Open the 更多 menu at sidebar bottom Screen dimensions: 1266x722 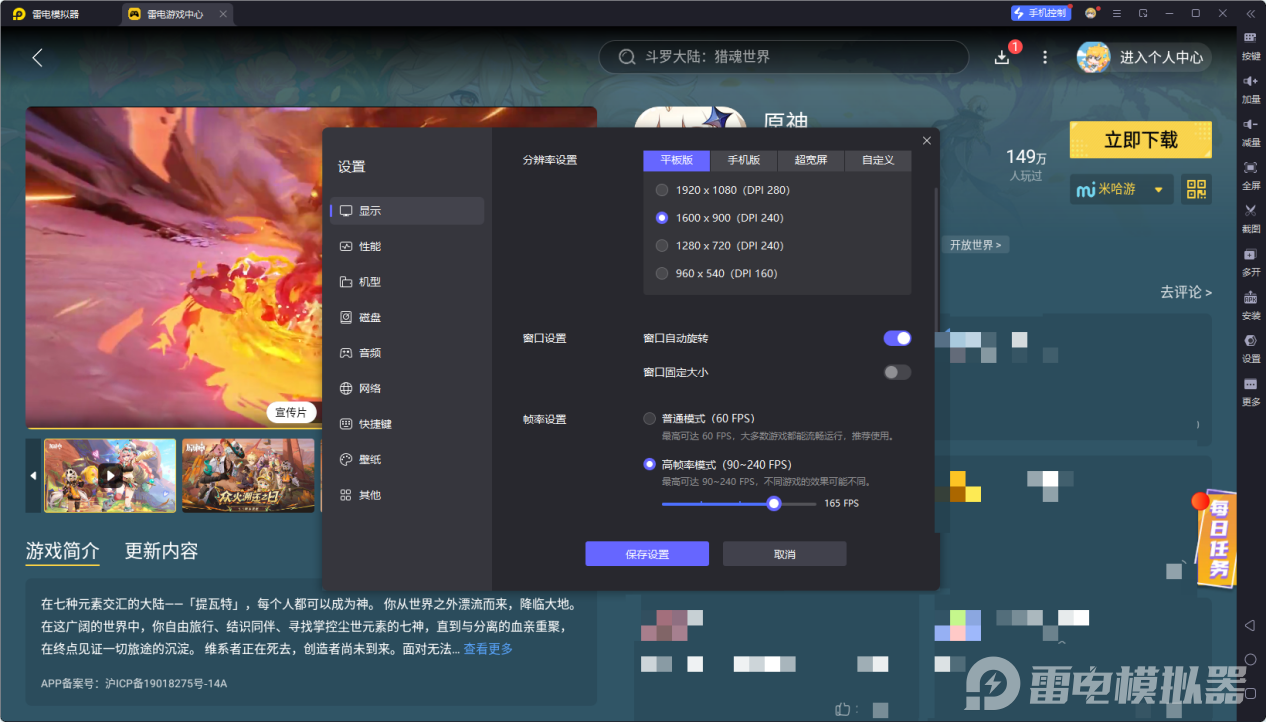pos(1250,394)
